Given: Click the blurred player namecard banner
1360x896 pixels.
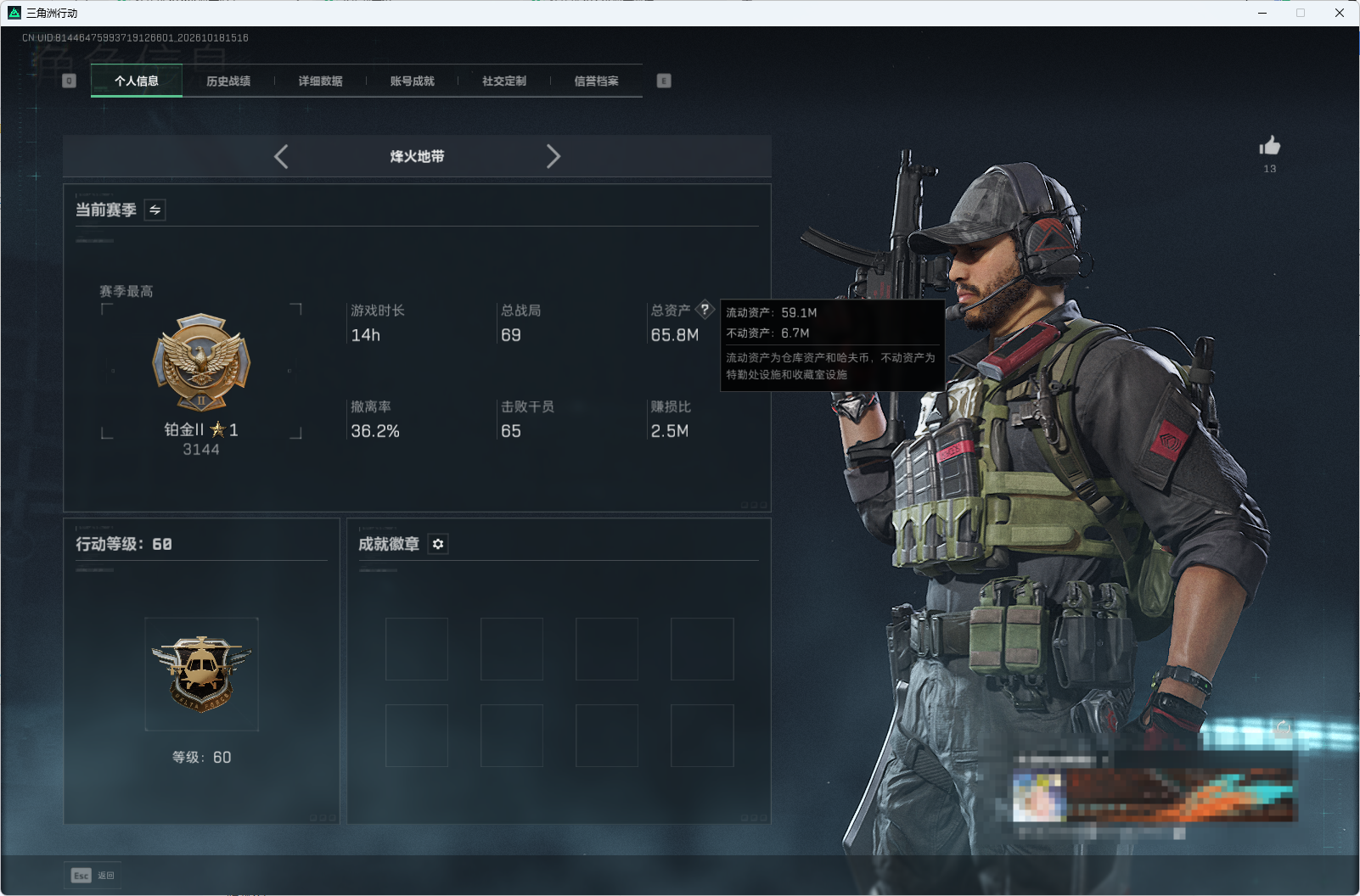Looking at the screenshot, I should (1155, 795).
